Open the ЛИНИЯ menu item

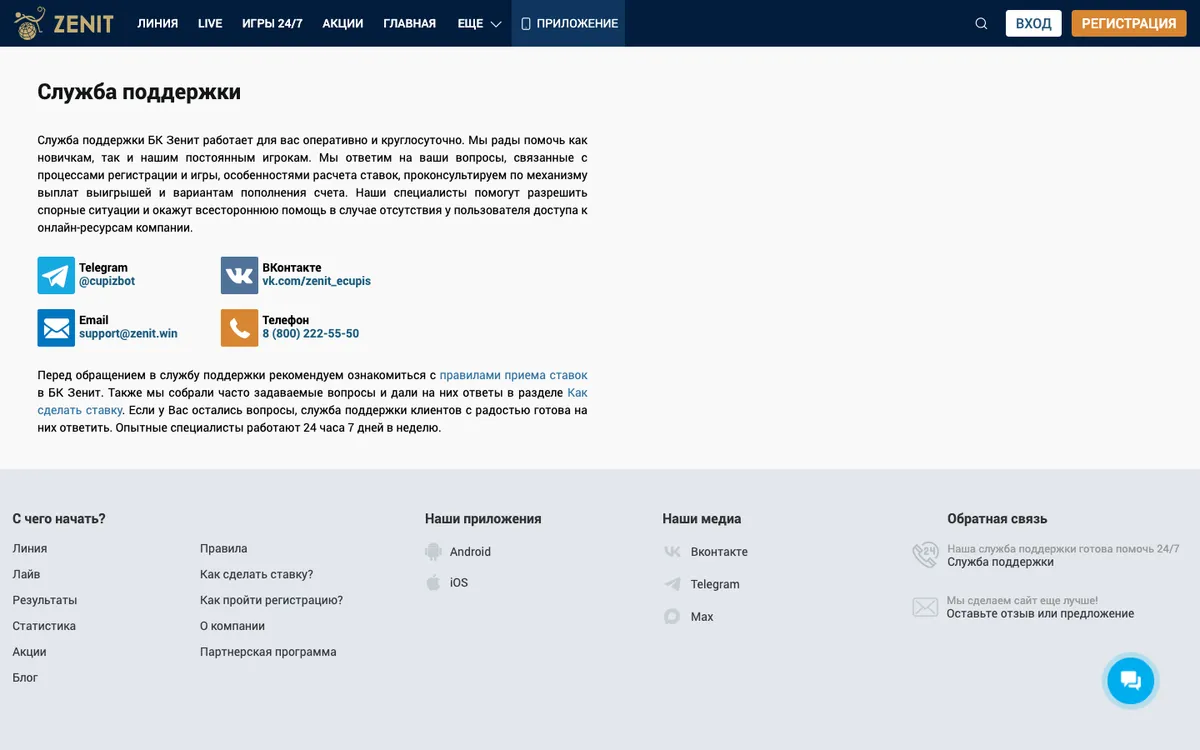click(x=158, y=23)
